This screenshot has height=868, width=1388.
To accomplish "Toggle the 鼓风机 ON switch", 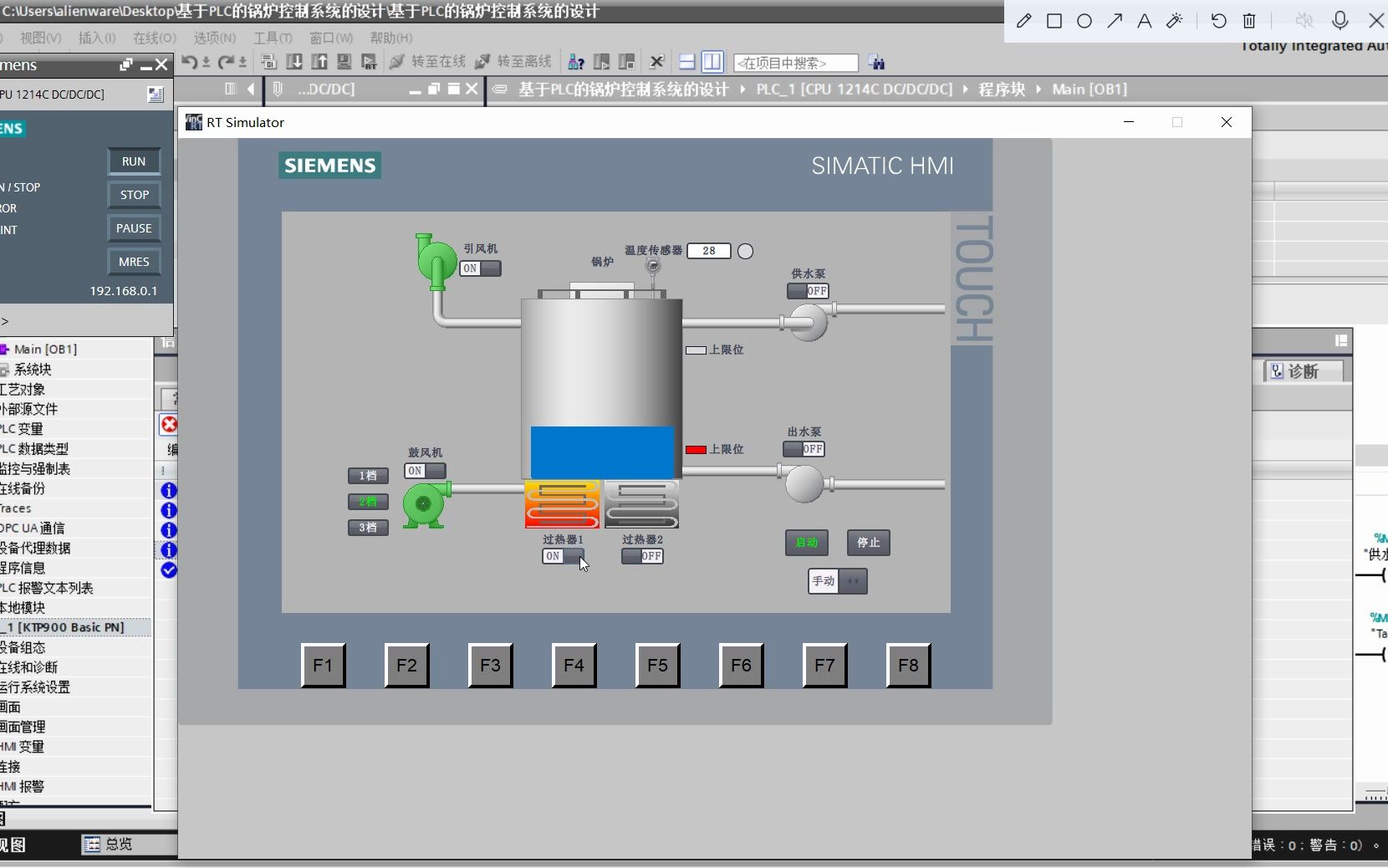I will 426,471.
